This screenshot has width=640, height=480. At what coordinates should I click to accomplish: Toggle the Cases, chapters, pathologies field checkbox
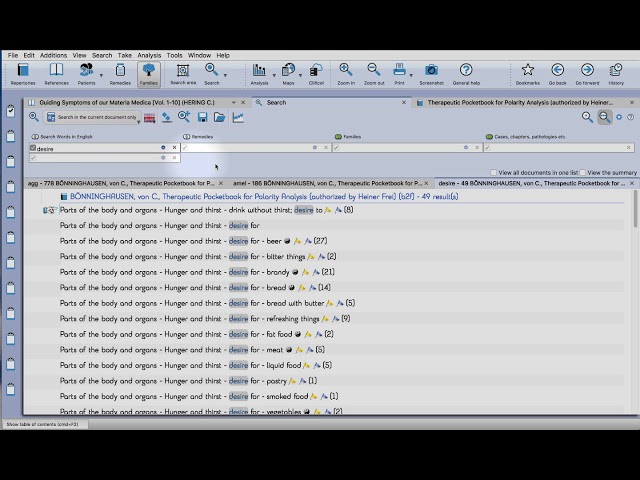(x=487, y=147)
